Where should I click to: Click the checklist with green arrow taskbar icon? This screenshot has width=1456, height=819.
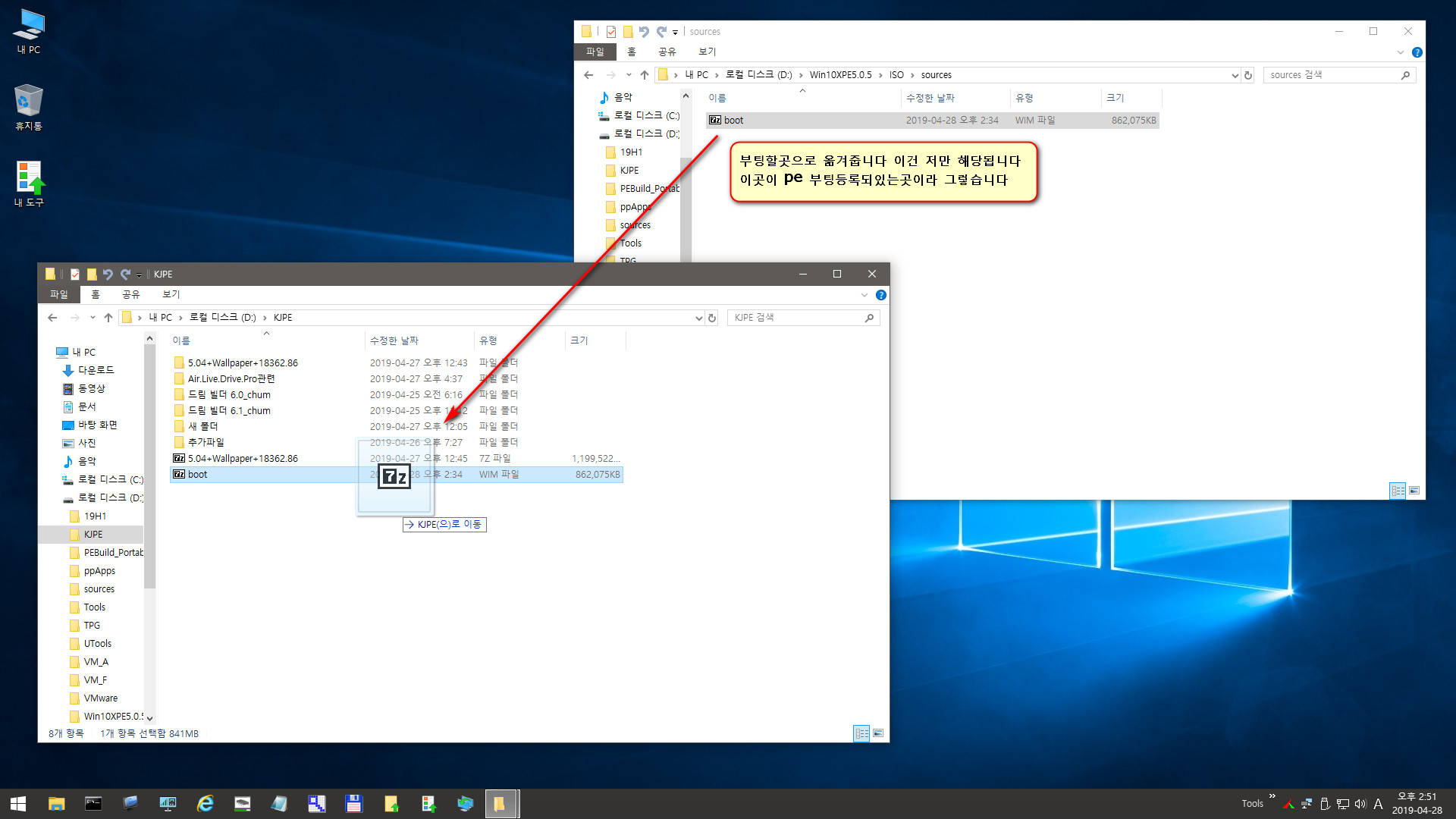(428, 804)
